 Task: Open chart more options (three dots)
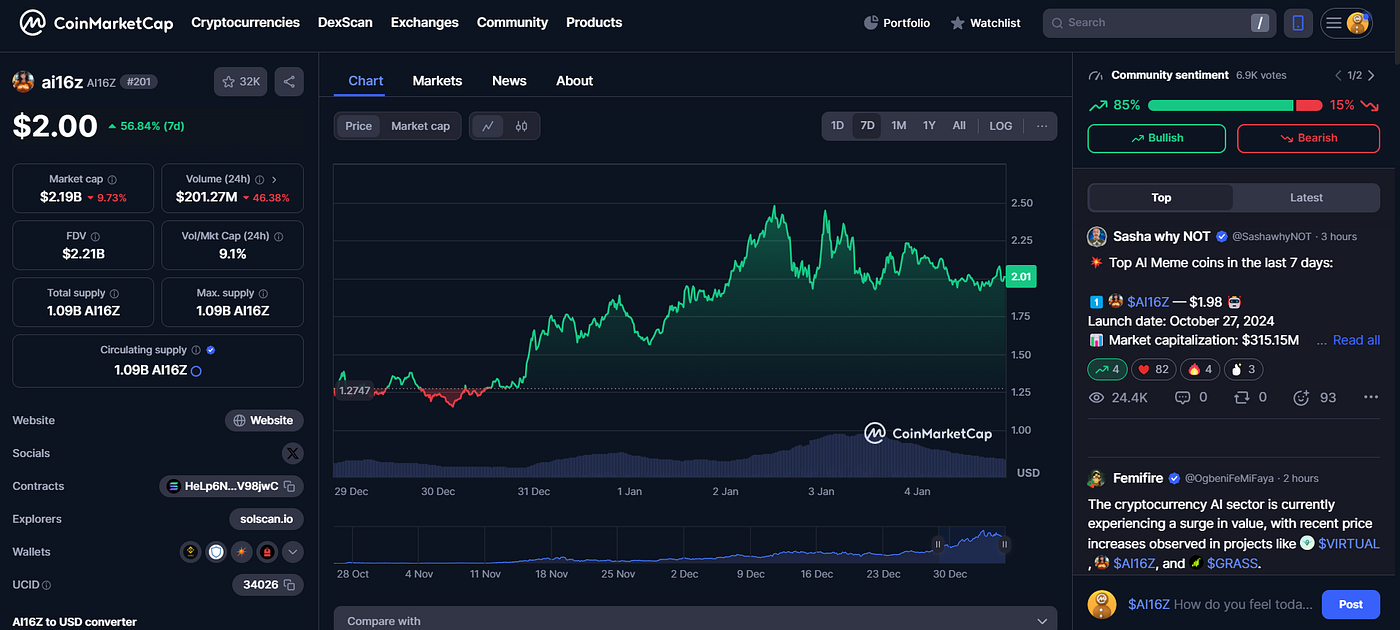(1042, 126)
